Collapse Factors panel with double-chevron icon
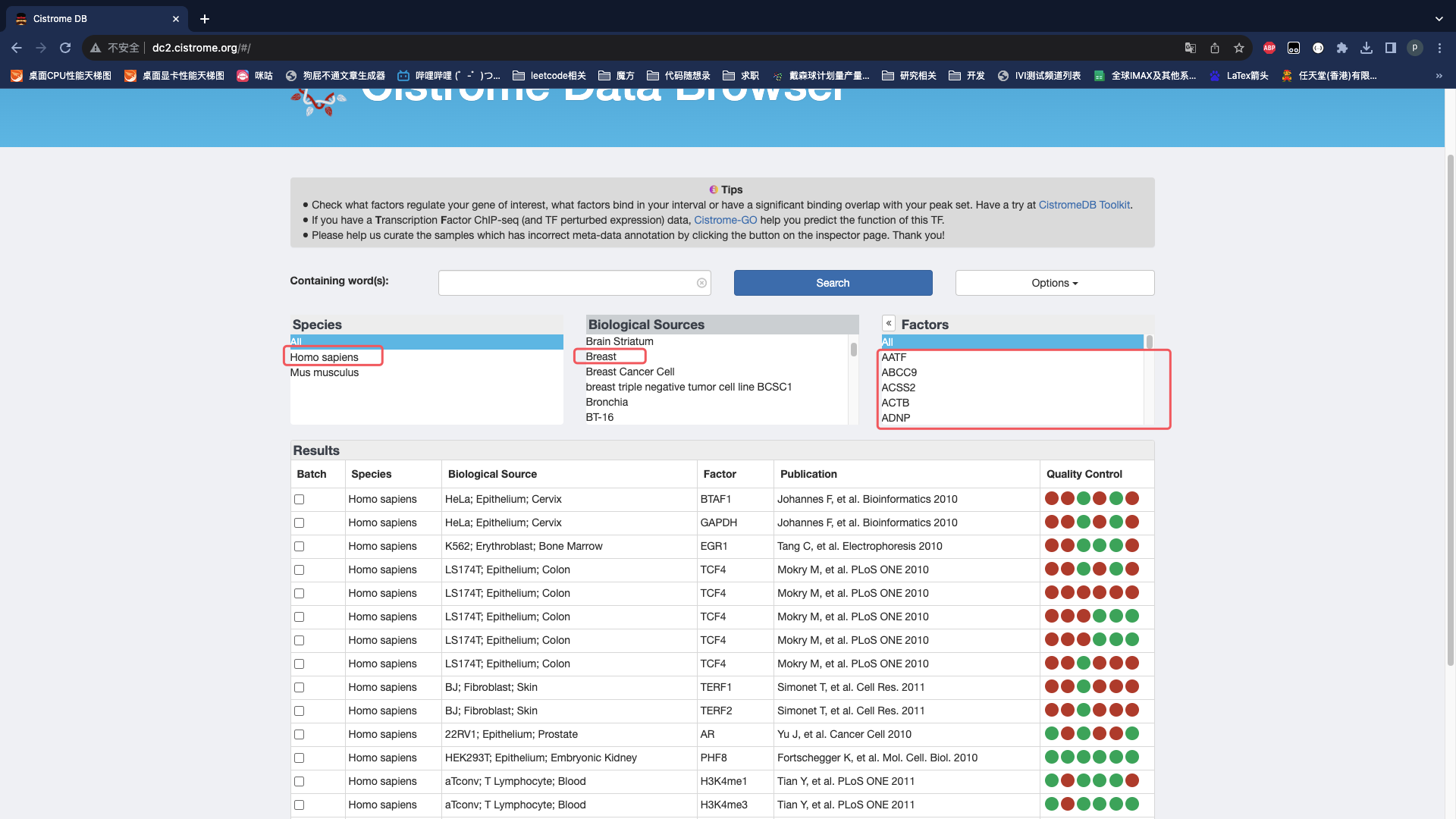1456x819 pixels. (889, 323)
